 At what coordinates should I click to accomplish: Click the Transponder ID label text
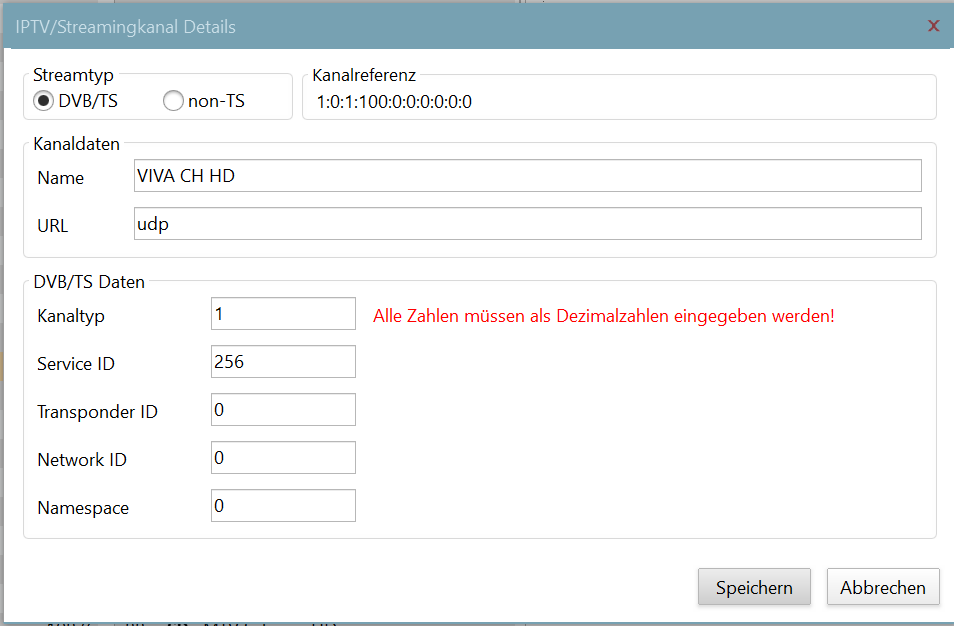(97, 412)
